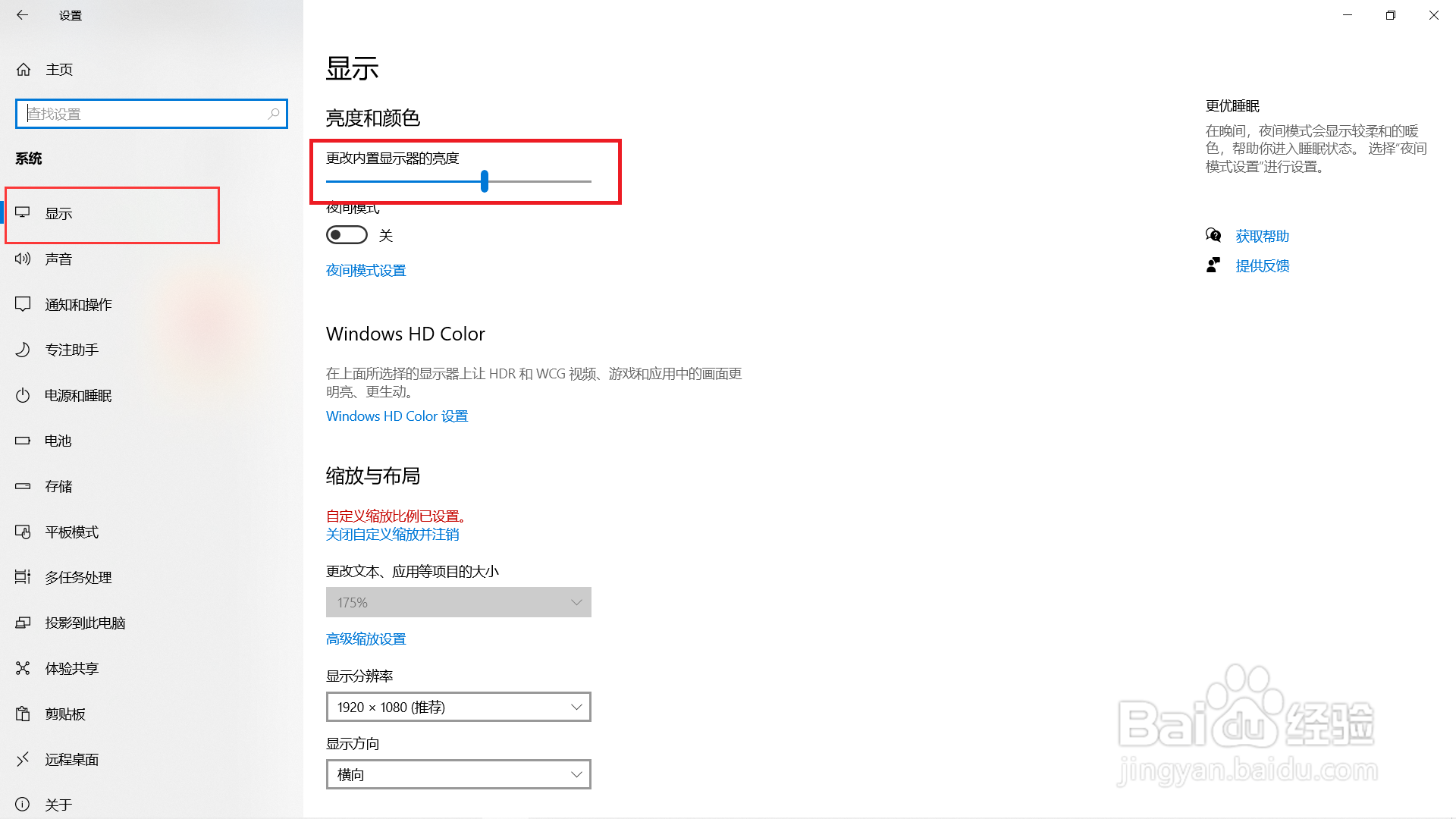The image size is (1456, 819).
Task: Click the back arrow icon
Action: click(x=22, y=15)
